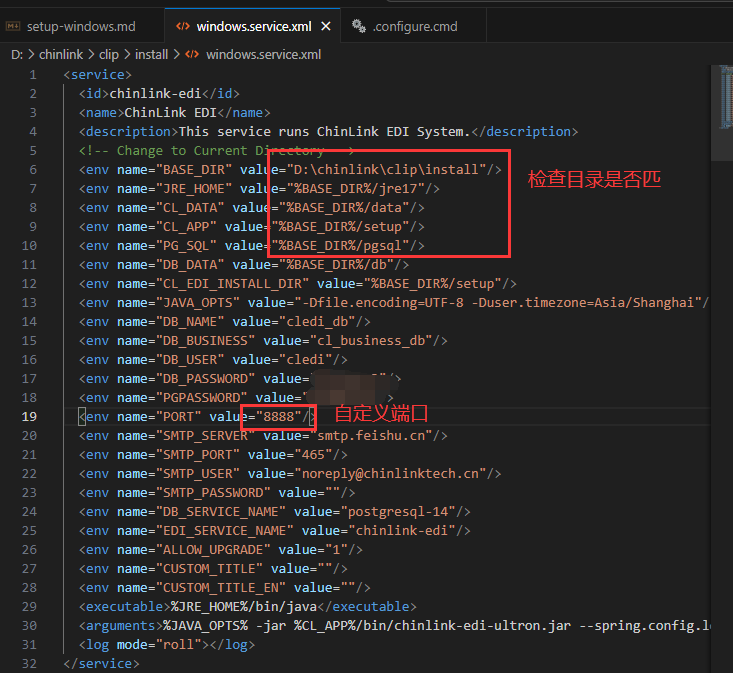The width and height of the screenshot is (733, 673).
Task: Switch to the setup-windows.md tab
Action: click(x=80, y=26)
